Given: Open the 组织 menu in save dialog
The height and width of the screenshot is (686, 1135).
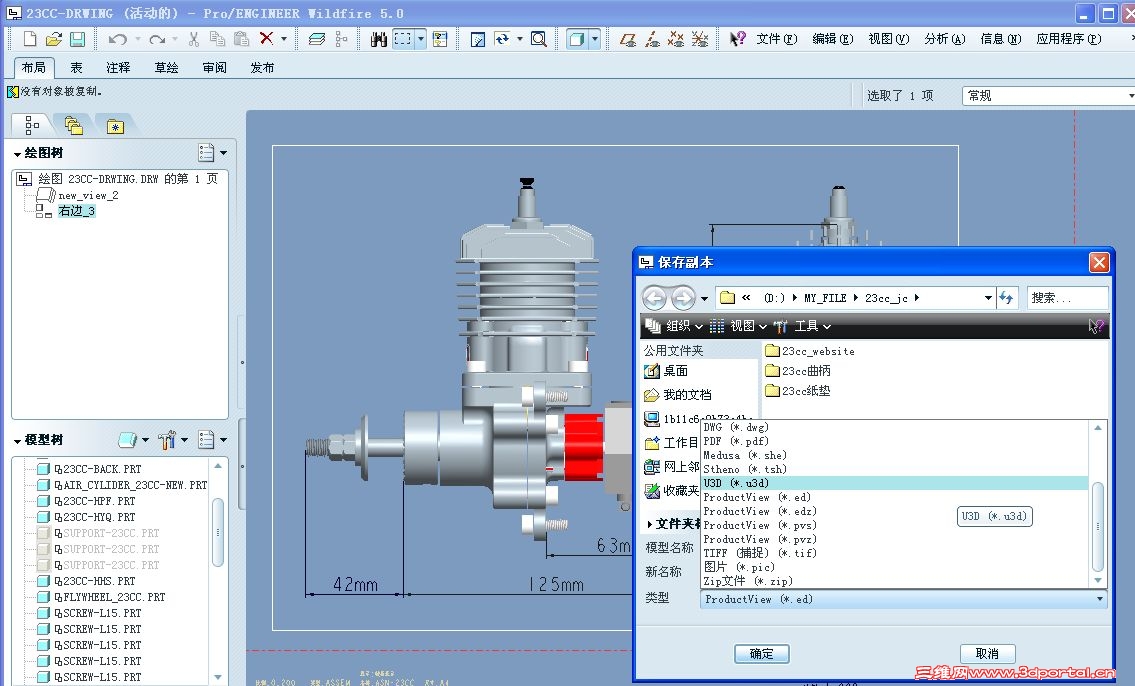Looking at the screenshot, I should pos(674,326).
